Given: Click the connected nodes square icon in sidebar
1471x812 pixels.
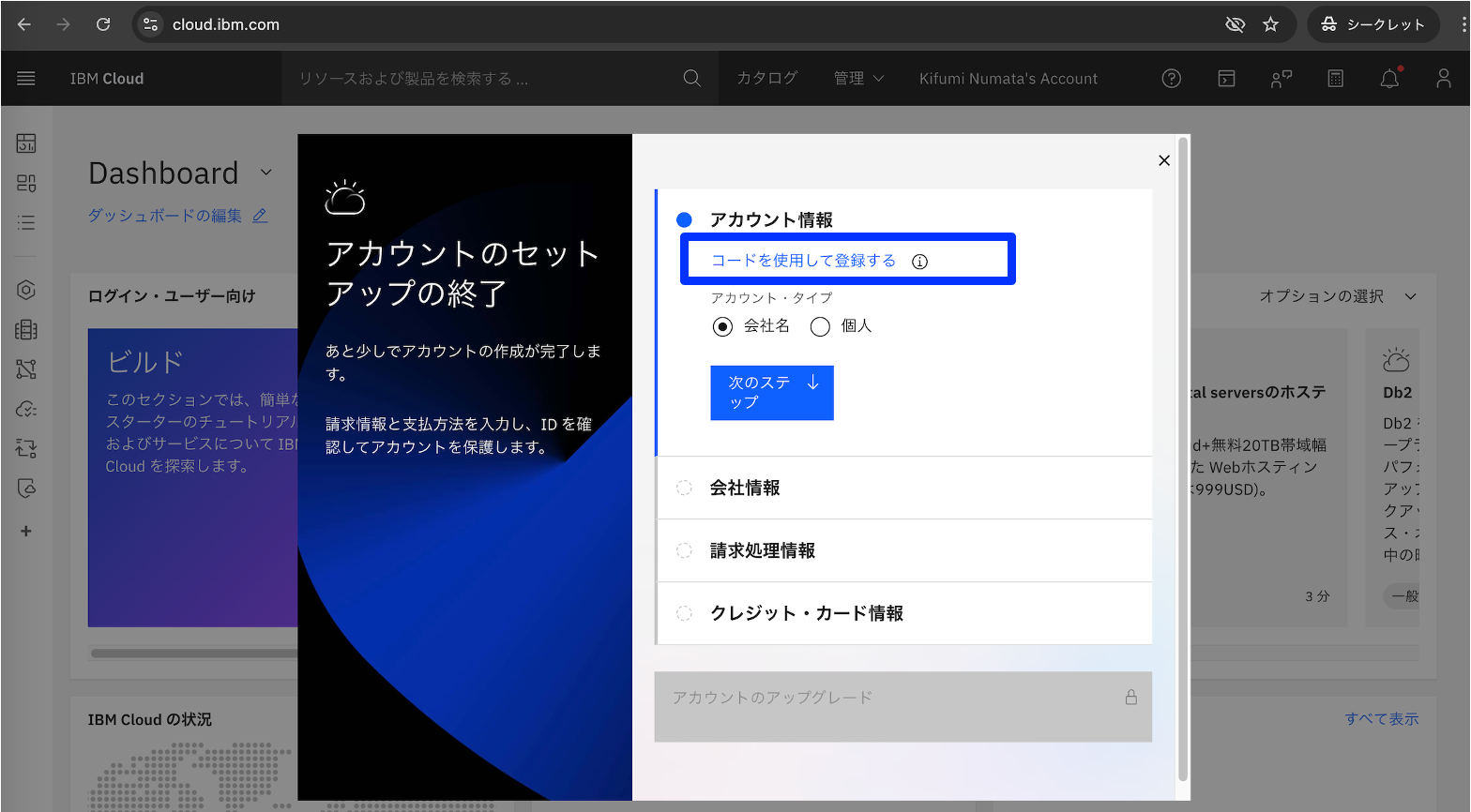Looking at the screenshot, I should pos(26,369).
